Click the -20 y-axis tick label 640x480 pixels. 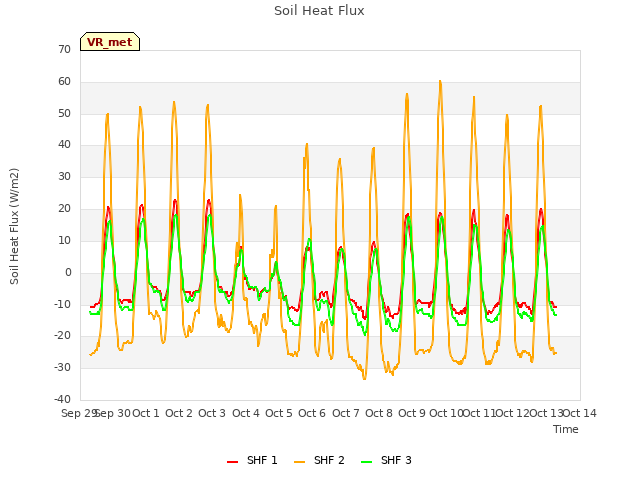click(x=62, y=336)
